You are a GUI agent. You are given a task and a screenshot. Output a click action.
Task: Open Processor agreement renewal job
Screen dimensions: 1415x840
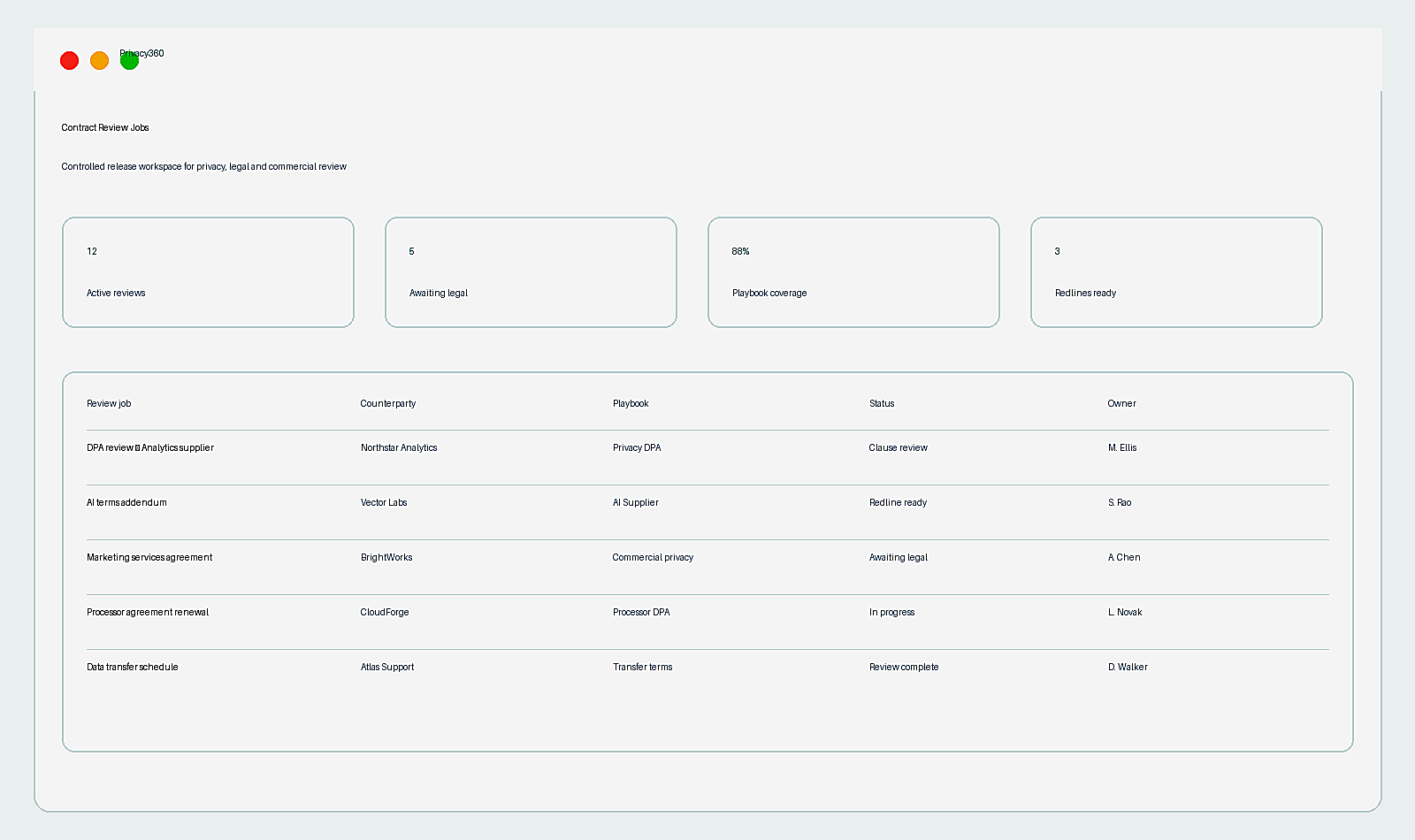[x=148, y=612]
